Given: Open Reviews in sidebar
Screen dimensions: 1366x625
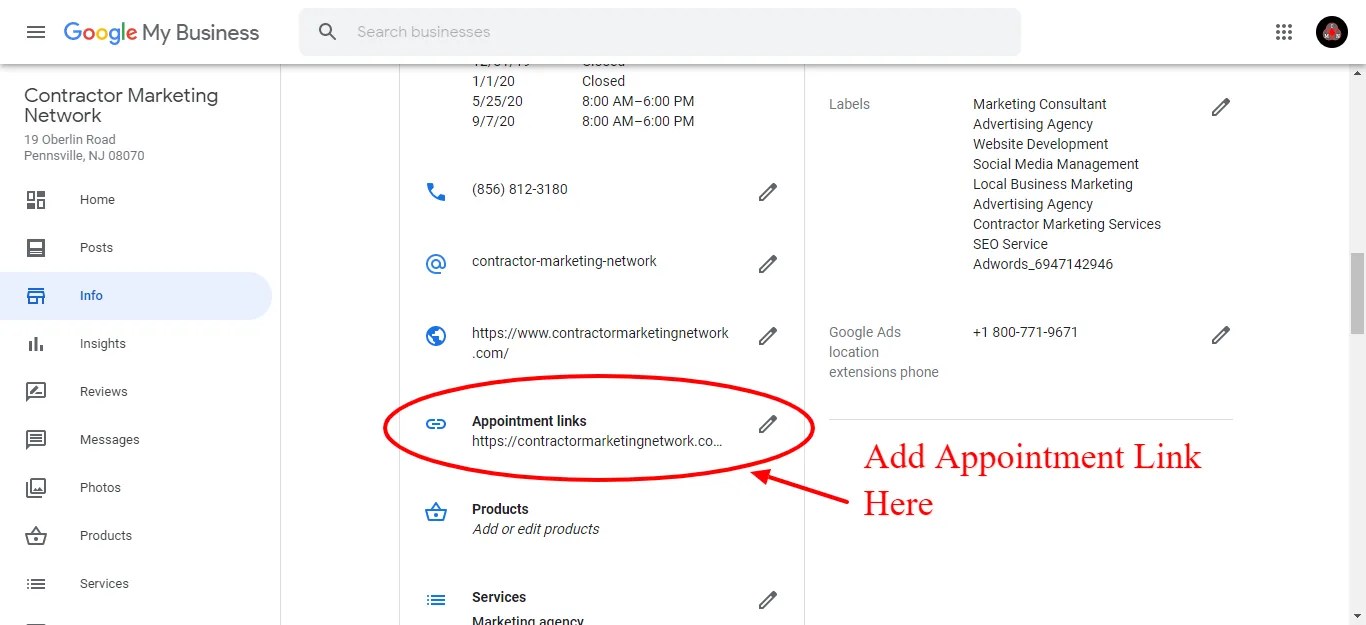Looking at the screenshot, I should coord(136,392).
